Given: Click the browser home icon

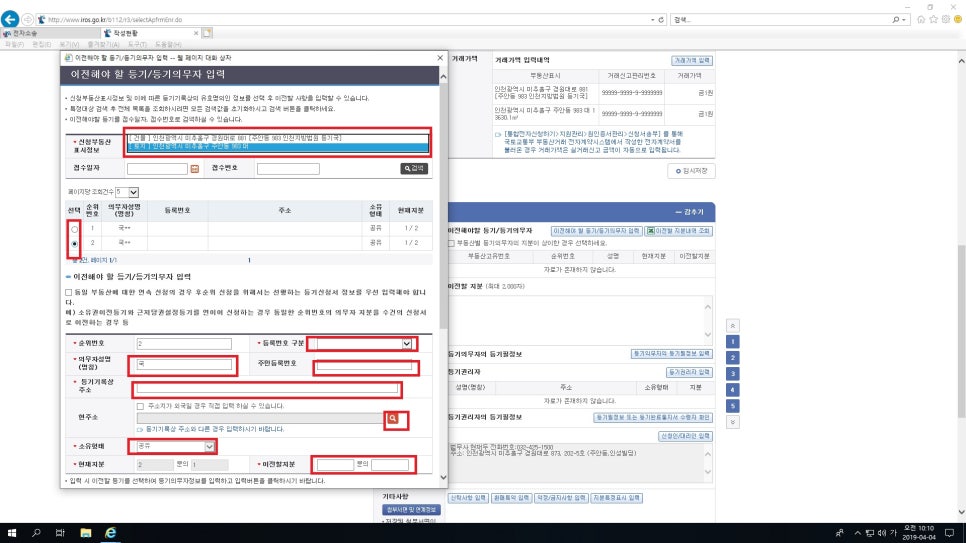Looking at the screenshot, I should coord(921,20).
